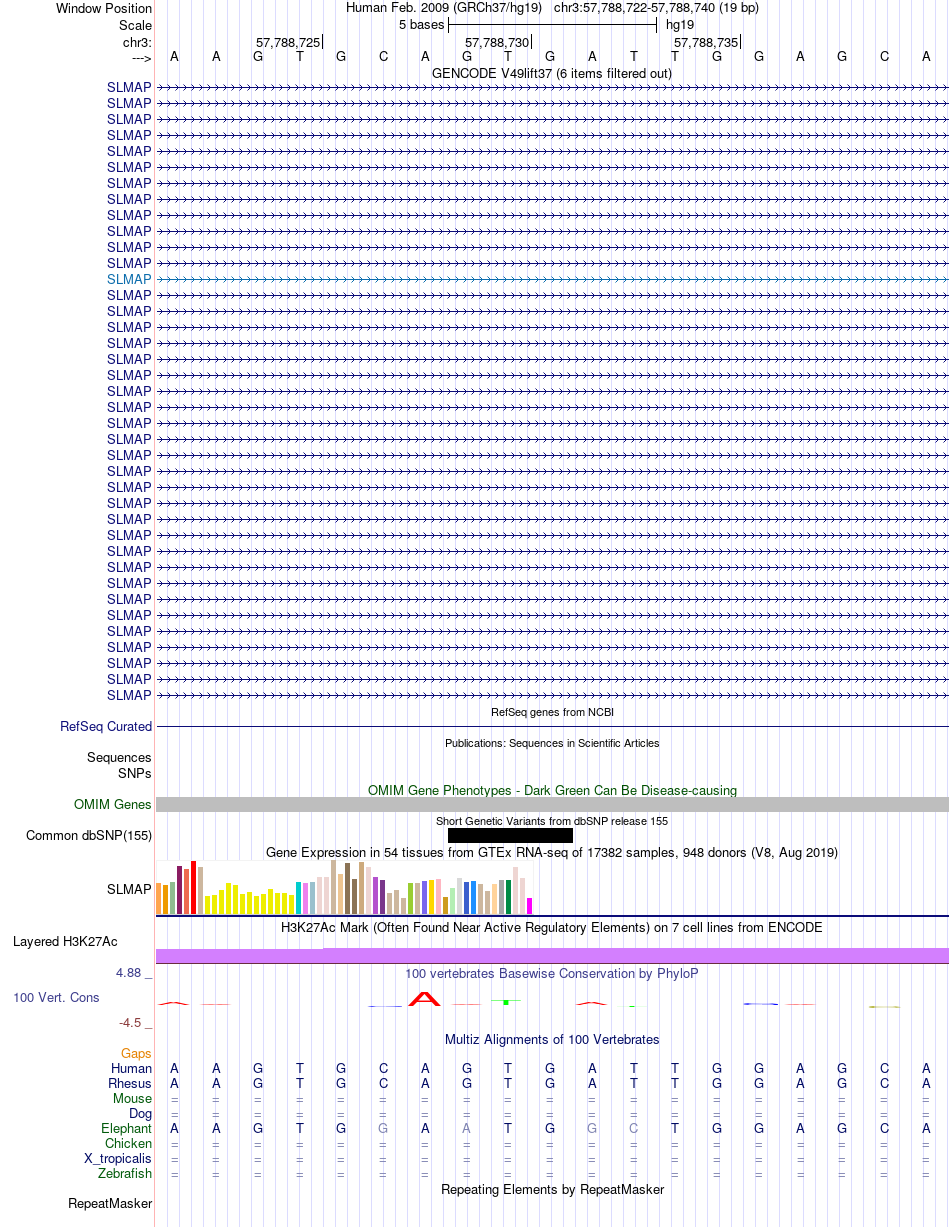Click the purple H3K27Ac signal bar

pos(552,956)
